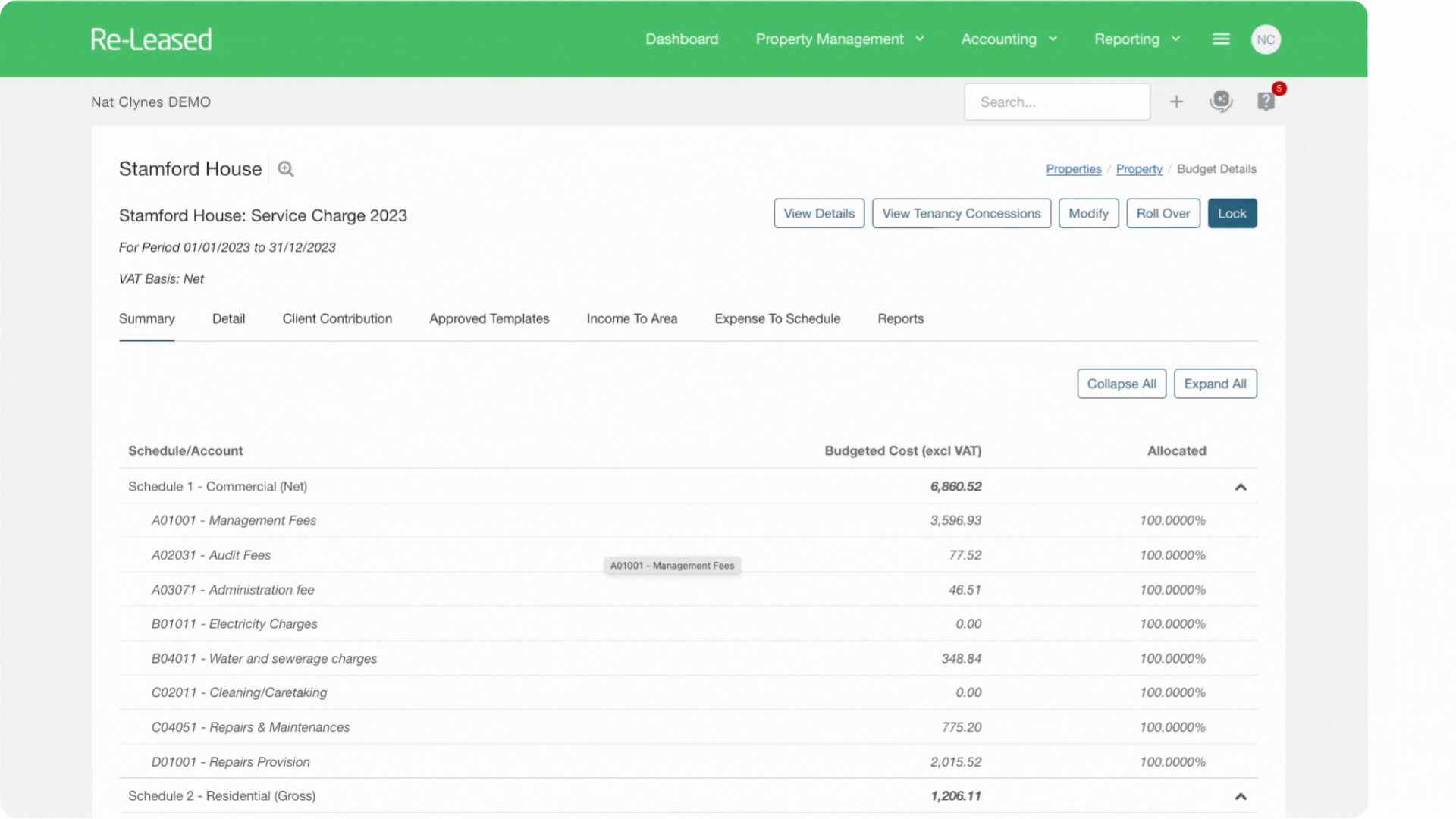Go to Expense To Schedule tab

pos(777,319)
